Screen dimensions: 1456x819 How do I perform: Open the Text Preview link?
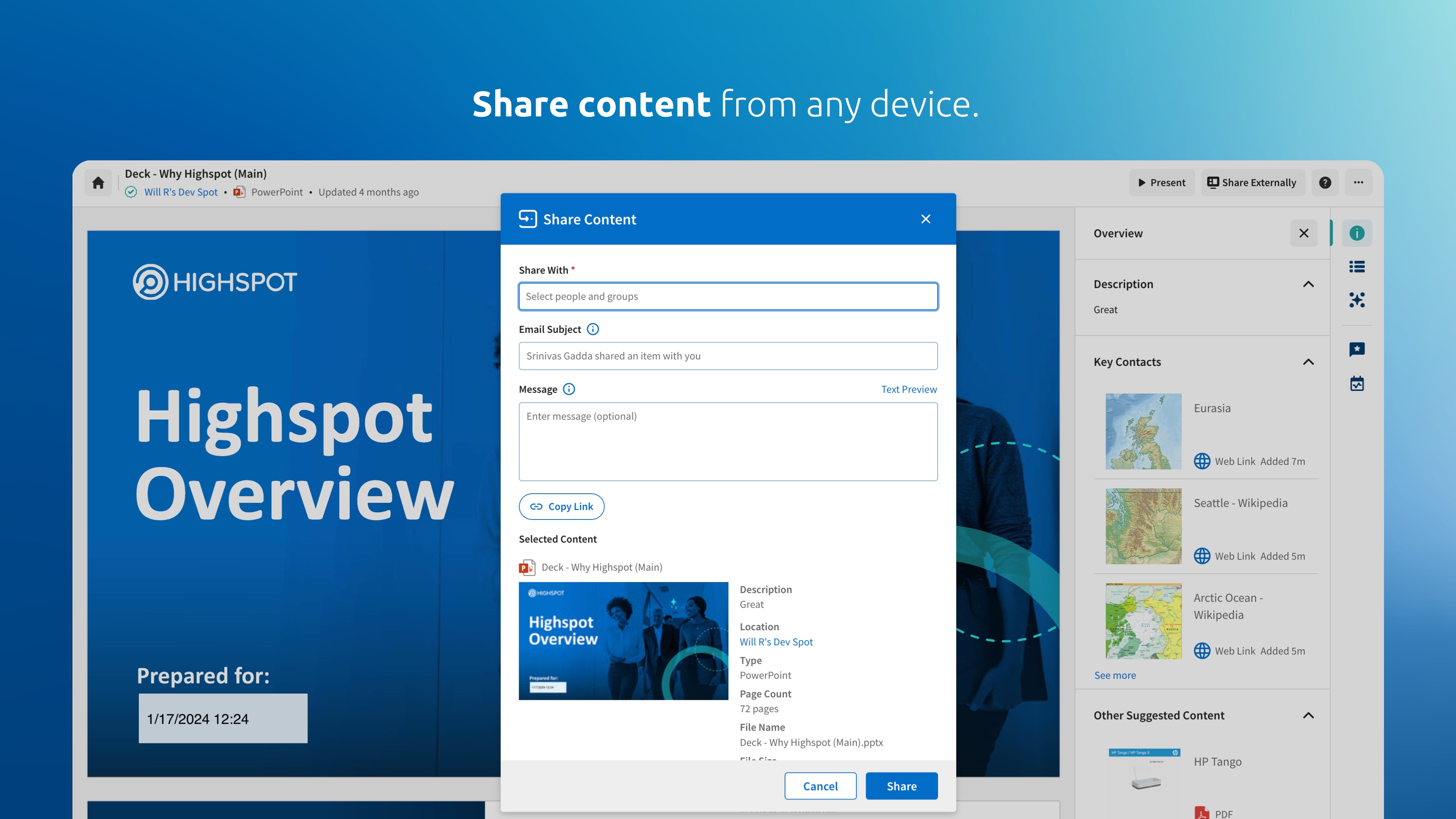tap(909, 389)
